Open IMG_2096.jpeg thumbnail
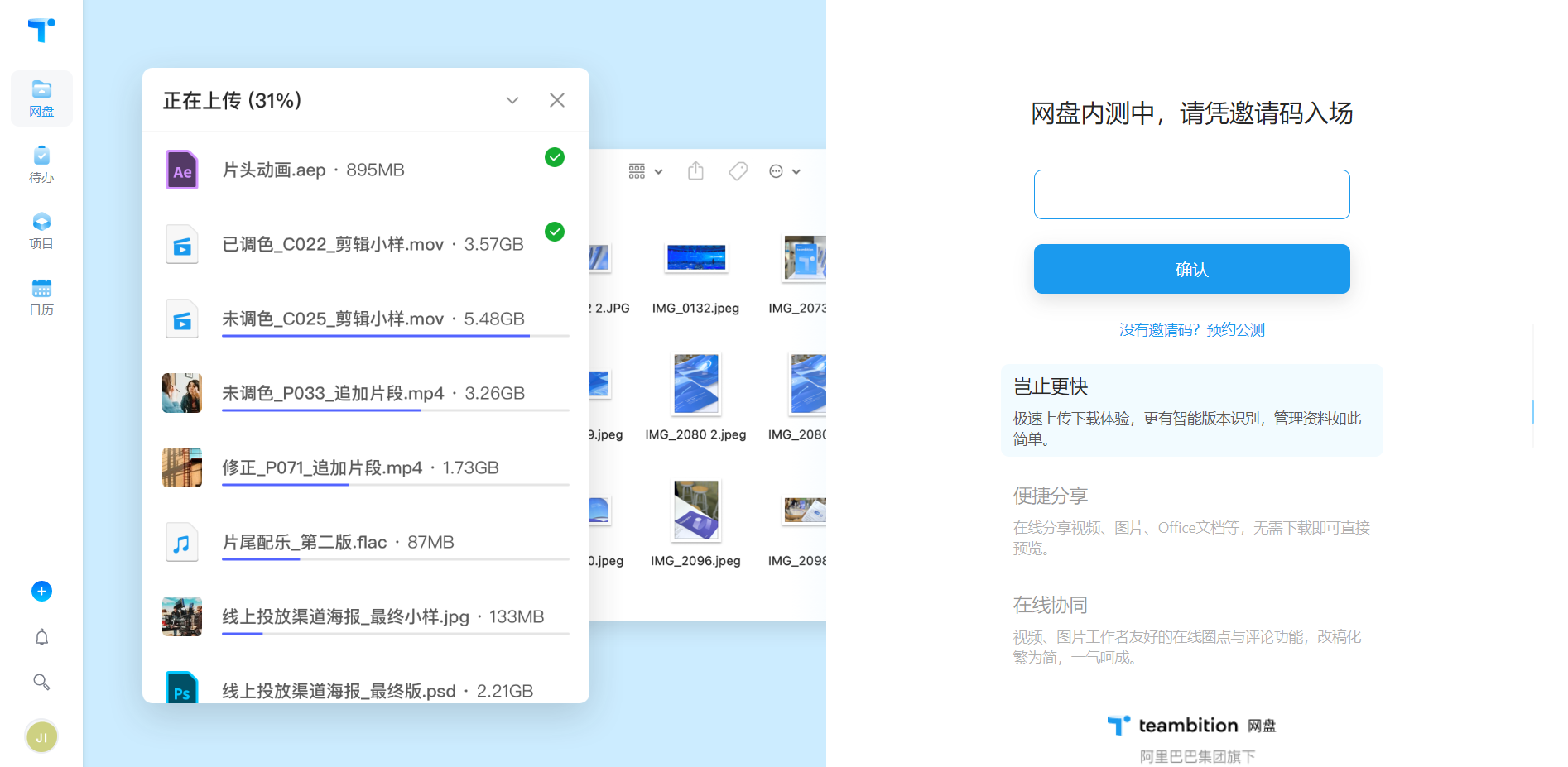The image size is (1568, 767). pos(696,511)
